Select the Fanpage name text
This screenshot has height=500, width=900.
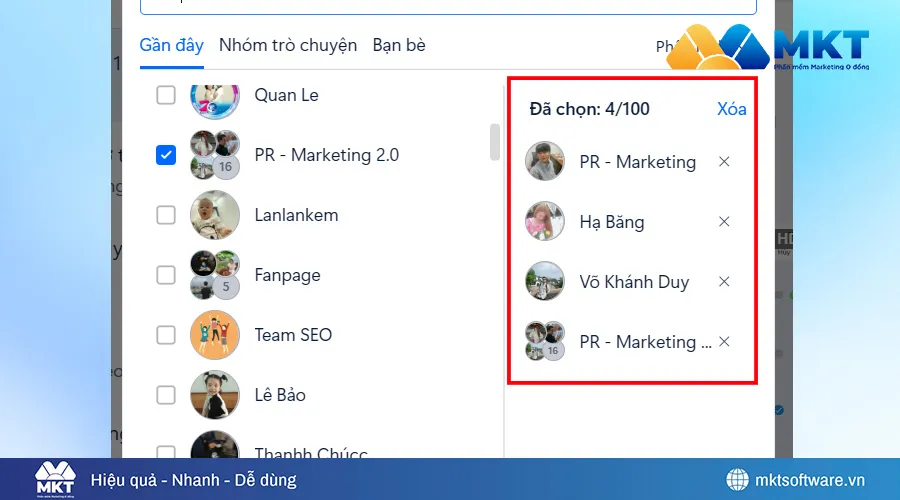tap(288, 276)
